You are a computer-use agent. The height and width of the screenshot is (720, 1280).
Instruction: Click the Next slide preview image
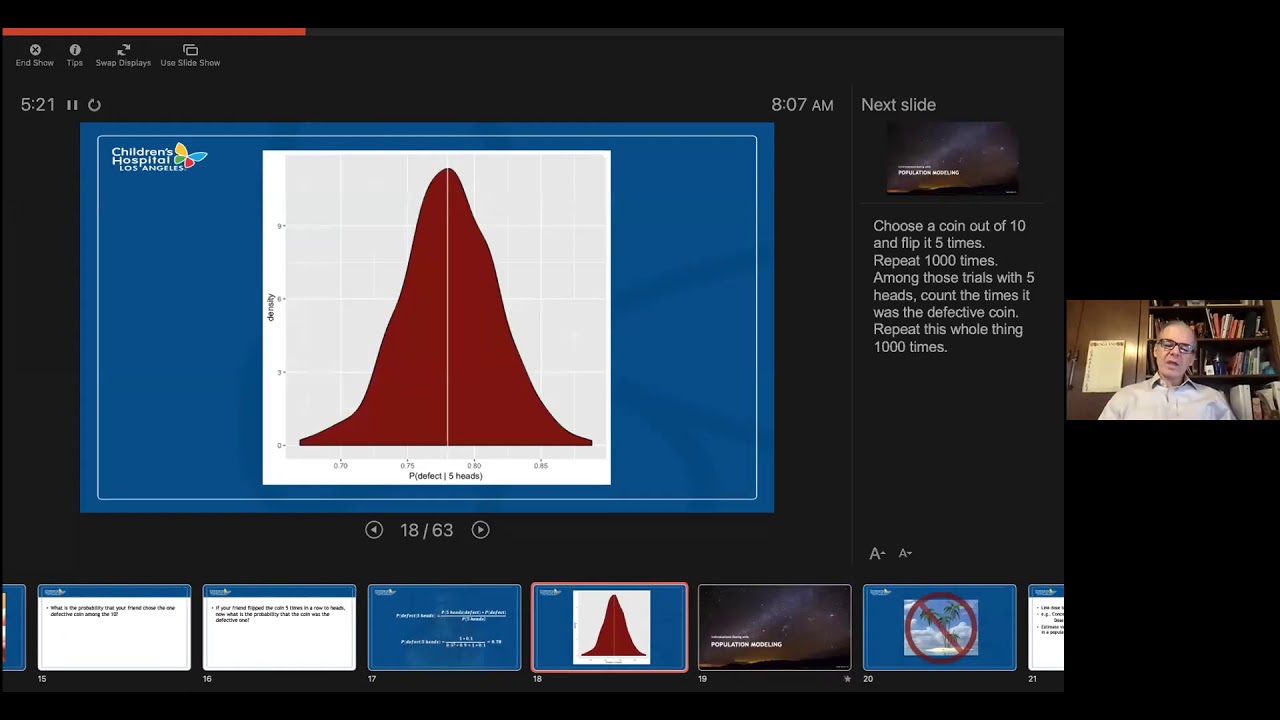tap(952, 158)
